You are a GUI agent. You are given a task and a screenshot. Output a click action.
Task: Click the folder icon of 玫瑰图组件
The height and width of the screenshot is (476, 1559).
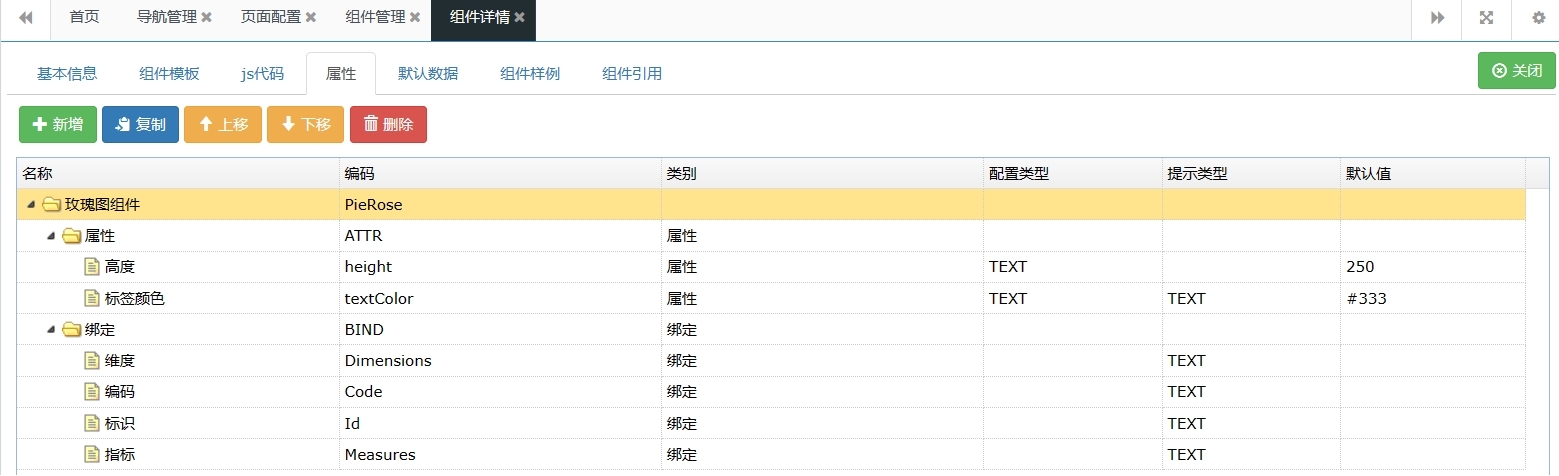point(51,205)
